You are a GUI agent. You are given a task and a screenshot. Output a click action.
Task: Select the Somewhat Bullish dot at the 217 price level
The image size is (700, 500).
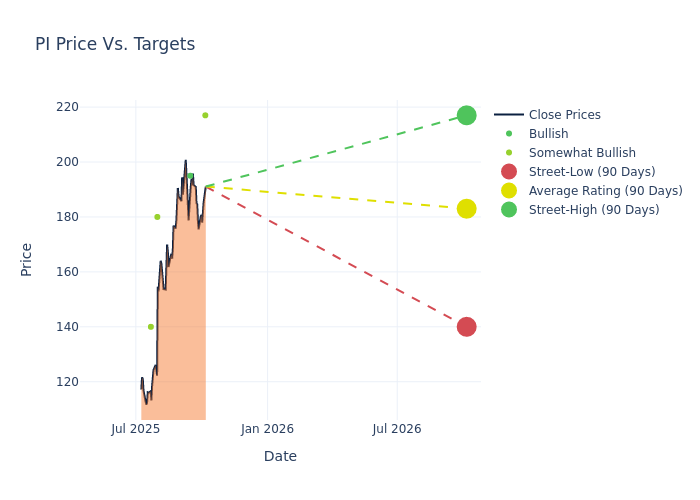205,115
